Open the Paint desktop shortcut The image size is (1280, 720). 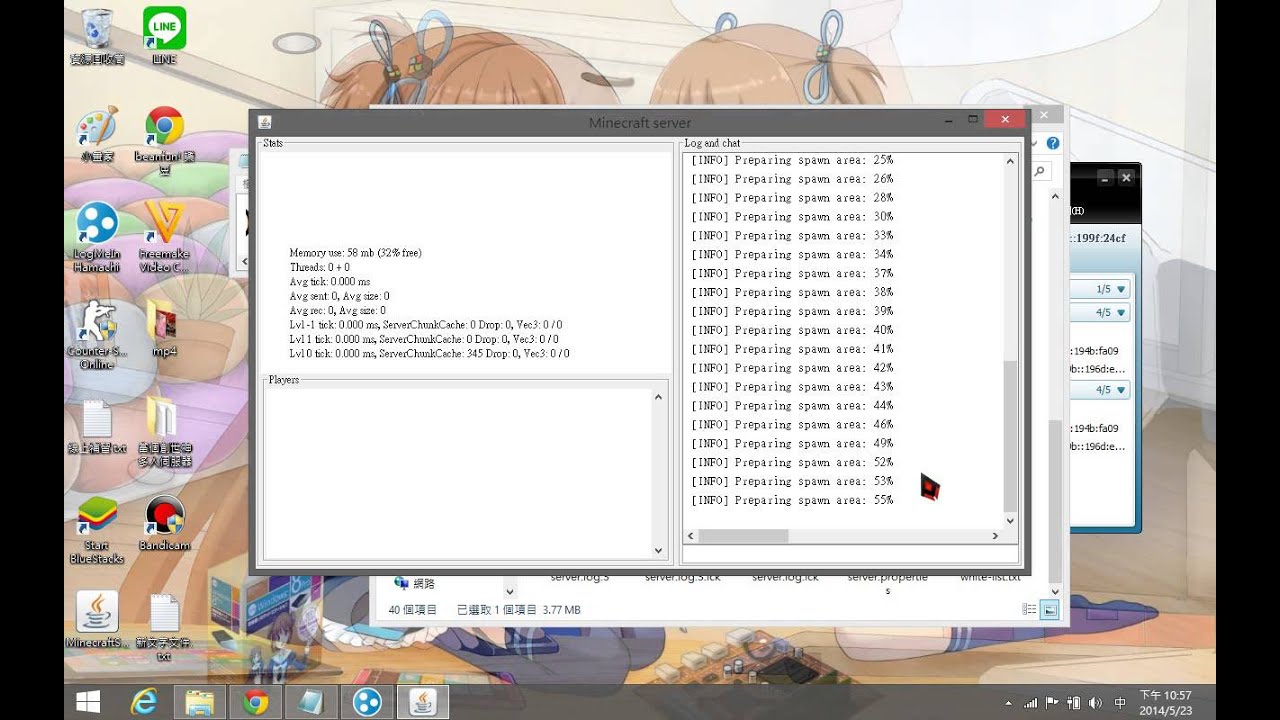pyautogui.click(x=97, y=135)
